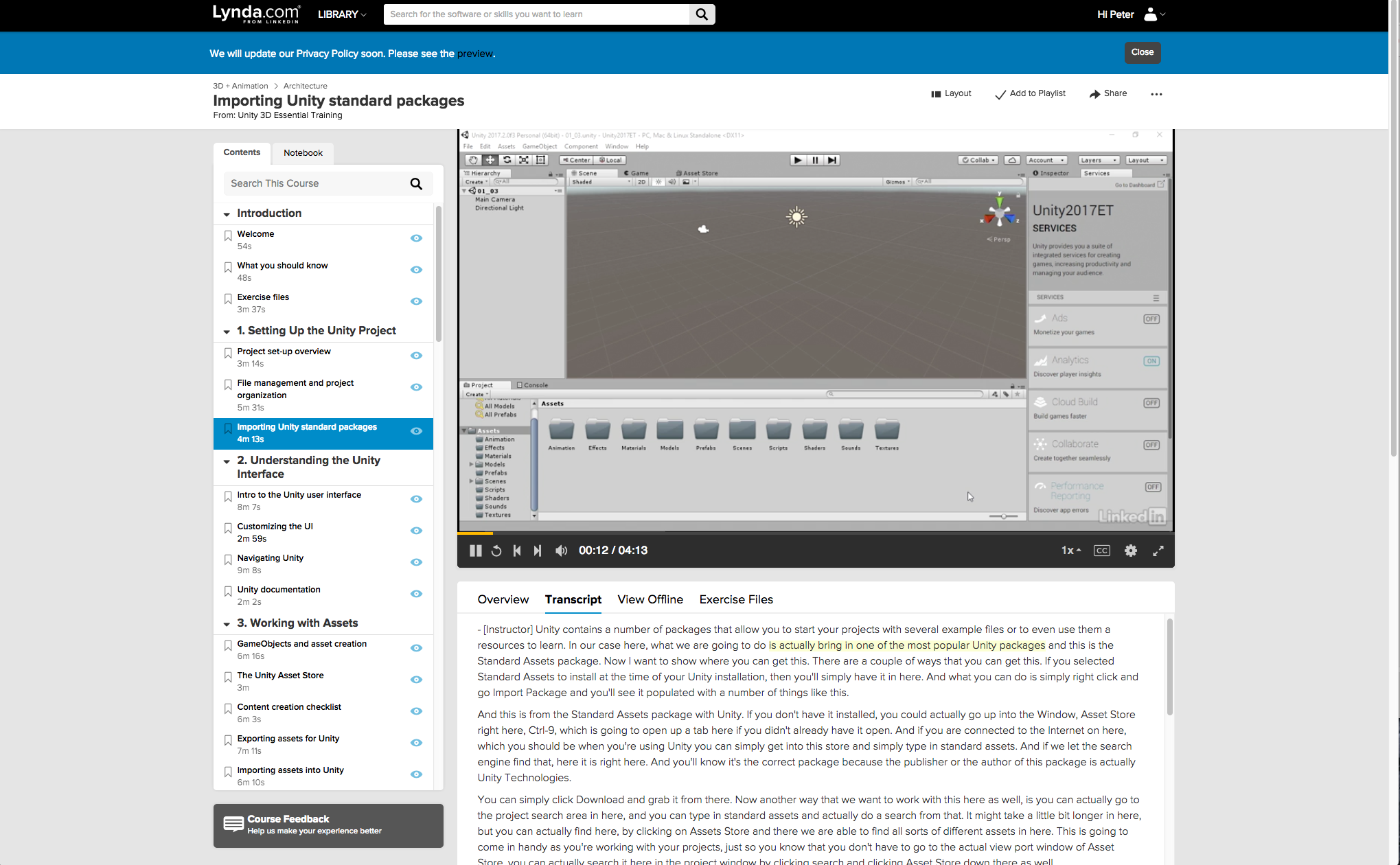Bookmark the Exercise files video
Screen dimensions: 1400x865
click(228, 299)
